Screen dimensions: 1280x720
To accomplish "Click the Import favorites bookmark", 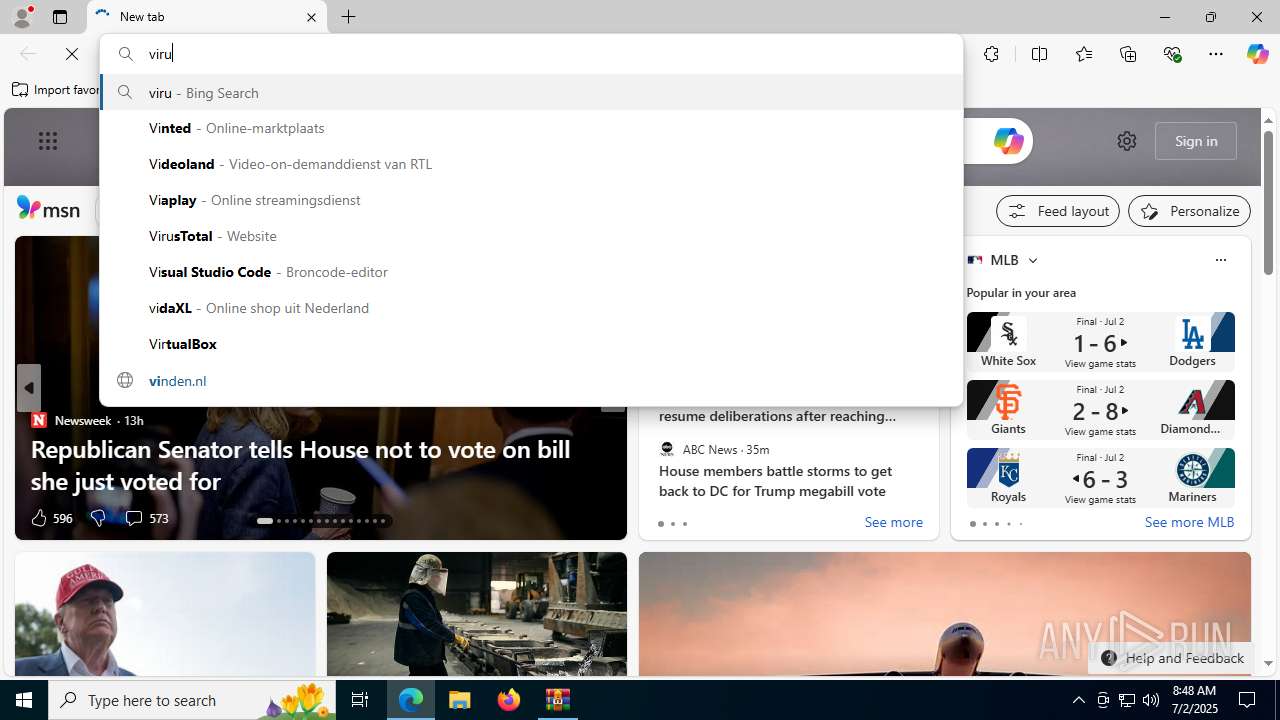I will tap(56, 90).
